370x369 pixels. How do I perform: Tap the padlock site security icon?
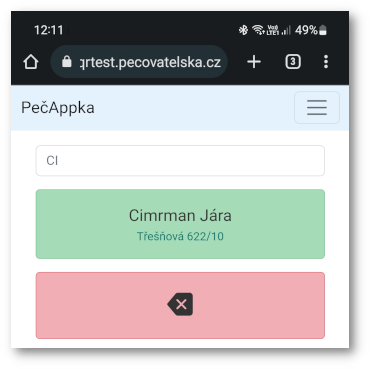pos(67,62)
